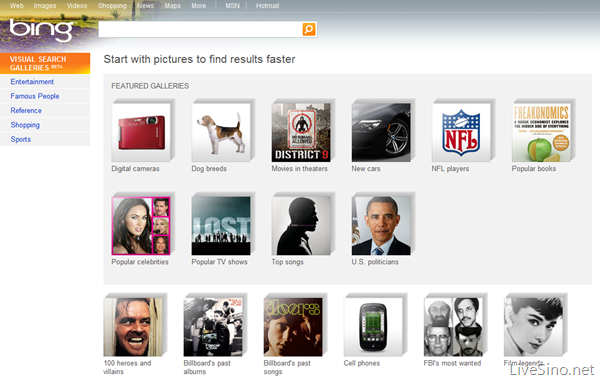Click the 'Top songs' caption
600x381 pixels.
pyautogui.click(x=287, y=262)
